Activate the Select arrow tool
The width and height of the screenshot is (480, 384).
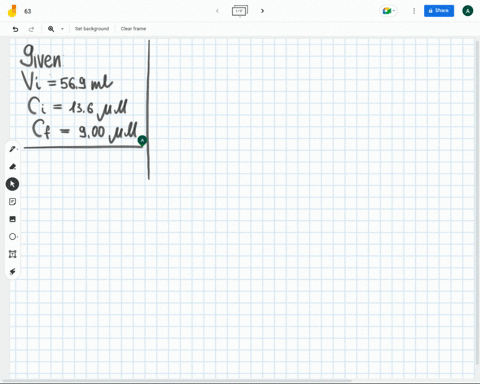[12, 184]
